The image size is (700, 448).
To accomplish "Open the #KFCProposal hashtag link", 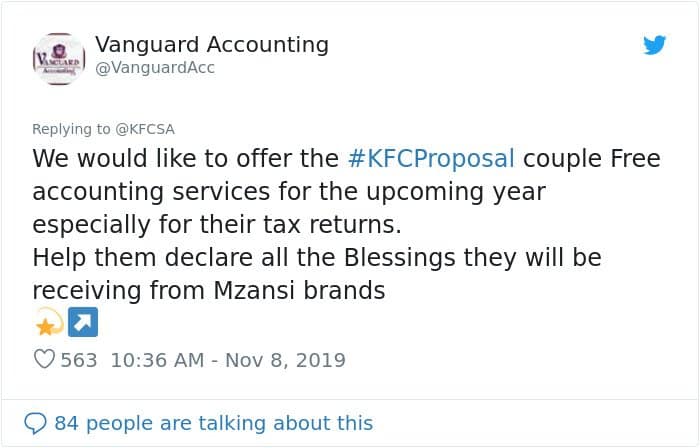I will click(x=431, y=158).
